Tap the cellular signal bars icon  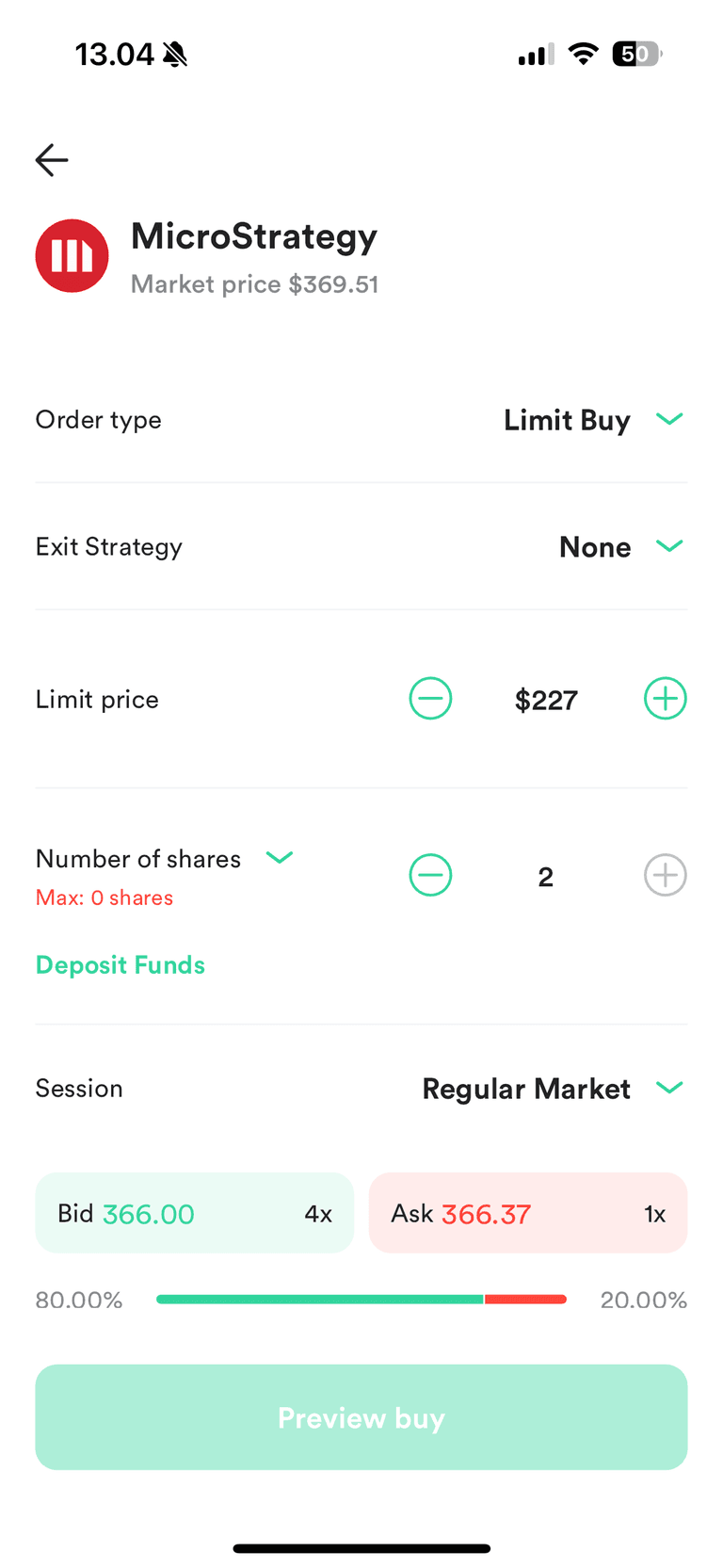point(536,56)
